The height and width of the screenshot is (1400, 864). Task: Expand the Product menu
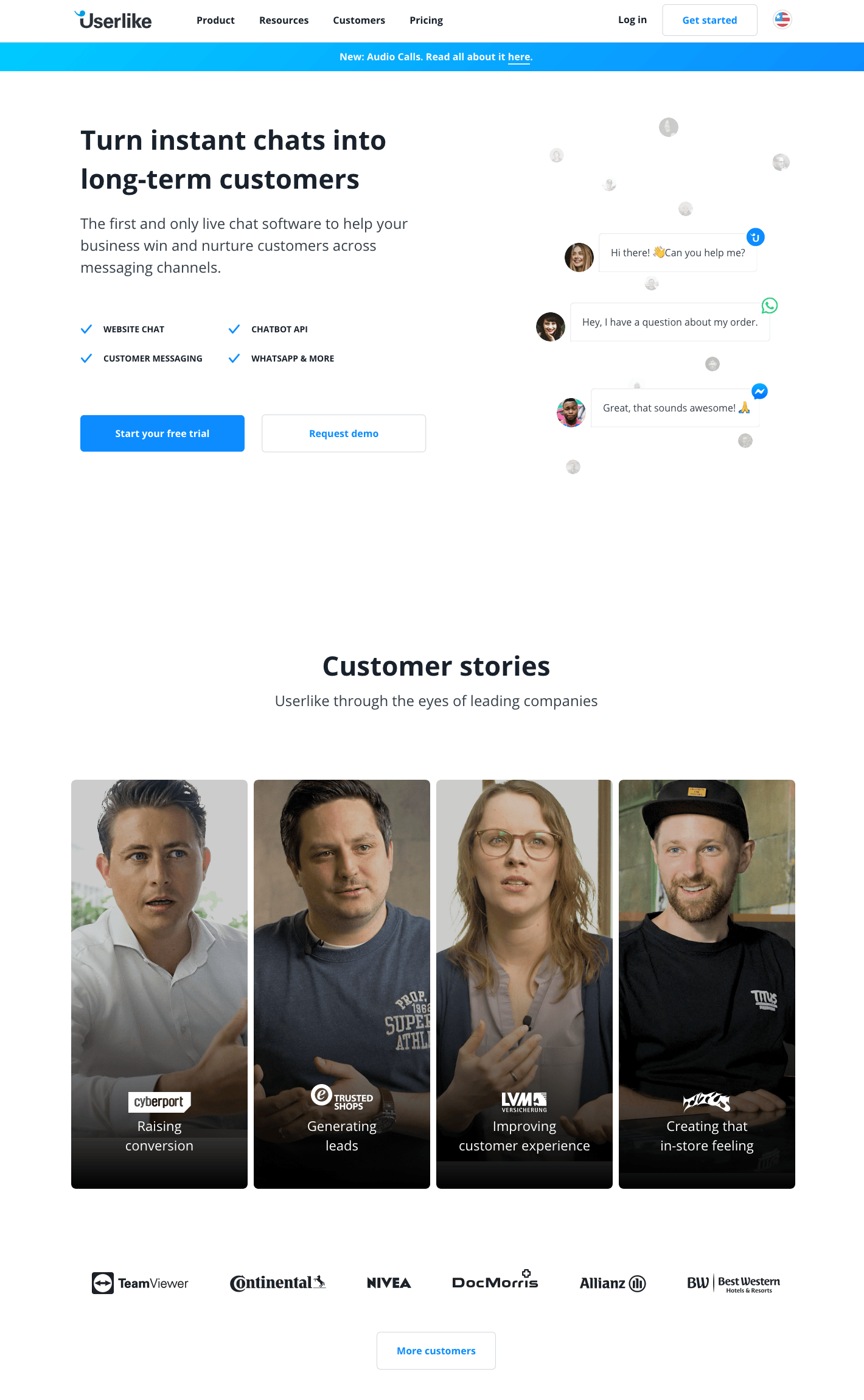[215, 20]
